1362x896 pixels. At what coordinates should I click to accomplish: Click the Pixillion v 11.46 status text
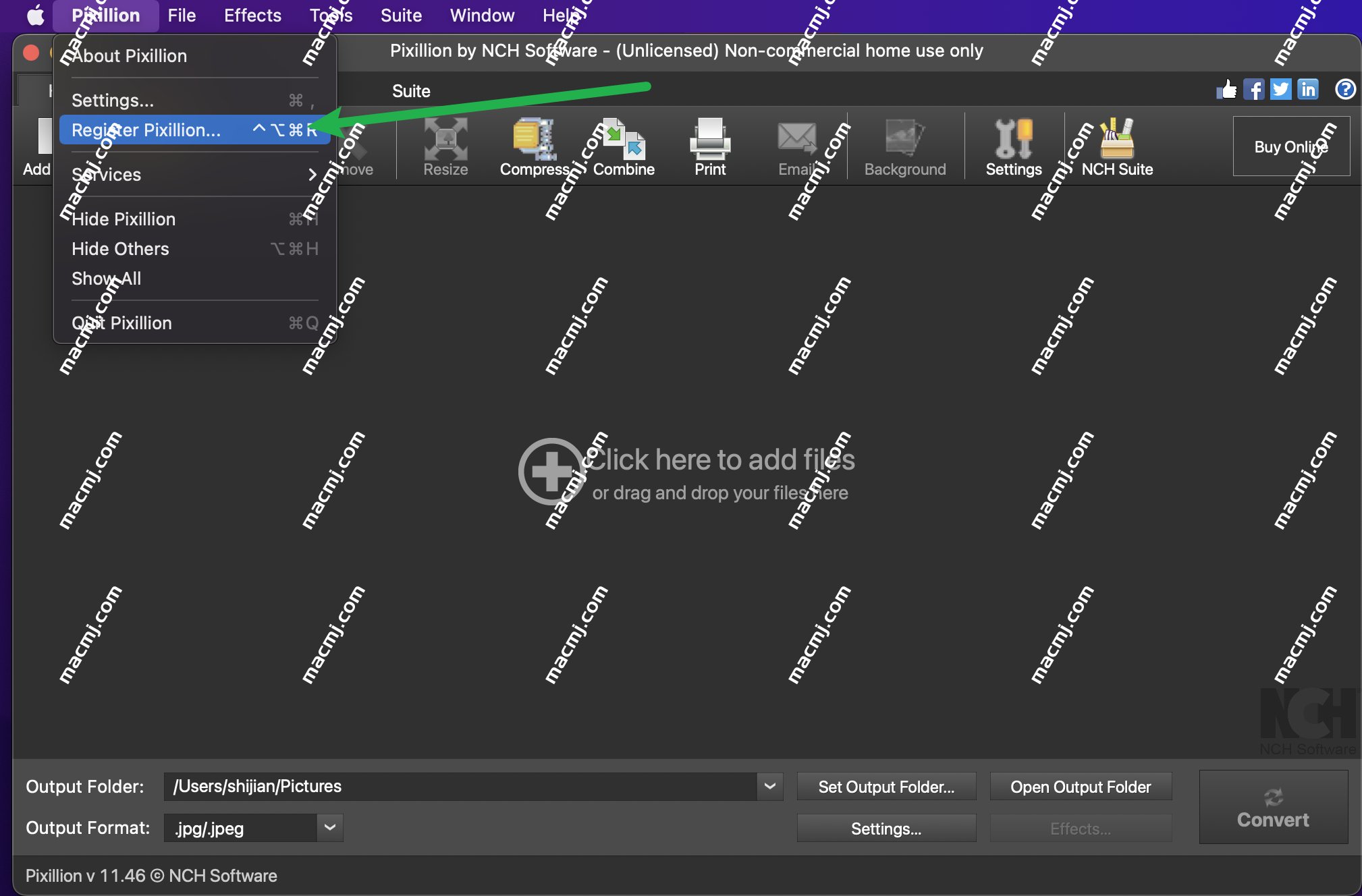point(151,876)
